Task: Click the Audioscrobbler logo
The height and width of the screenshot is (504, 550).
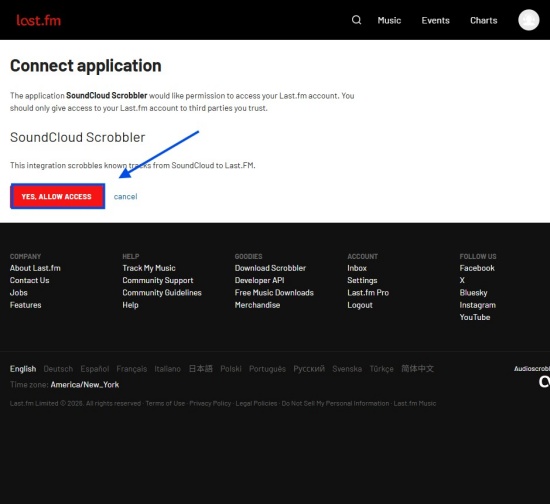Action: point(532,376)
